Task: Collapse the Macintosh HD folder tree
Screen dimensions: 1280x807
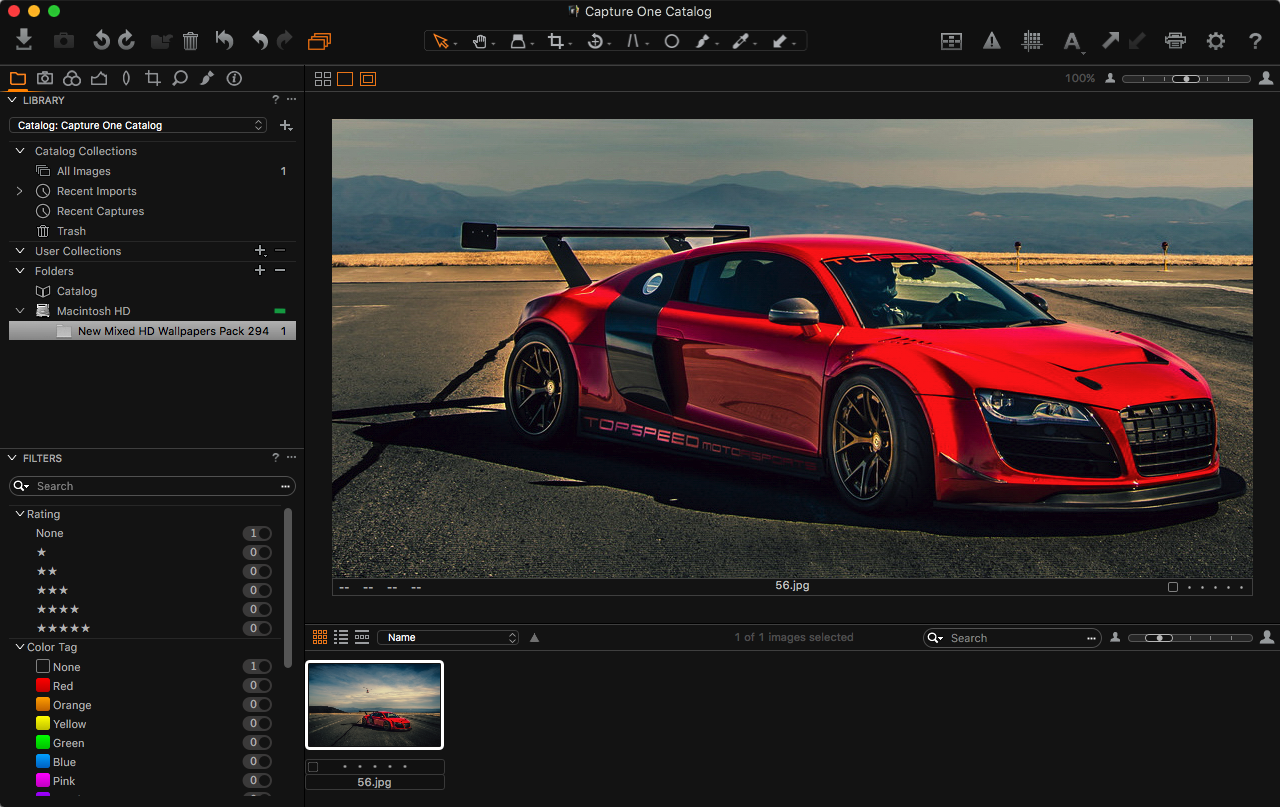Action: [20, 311]
